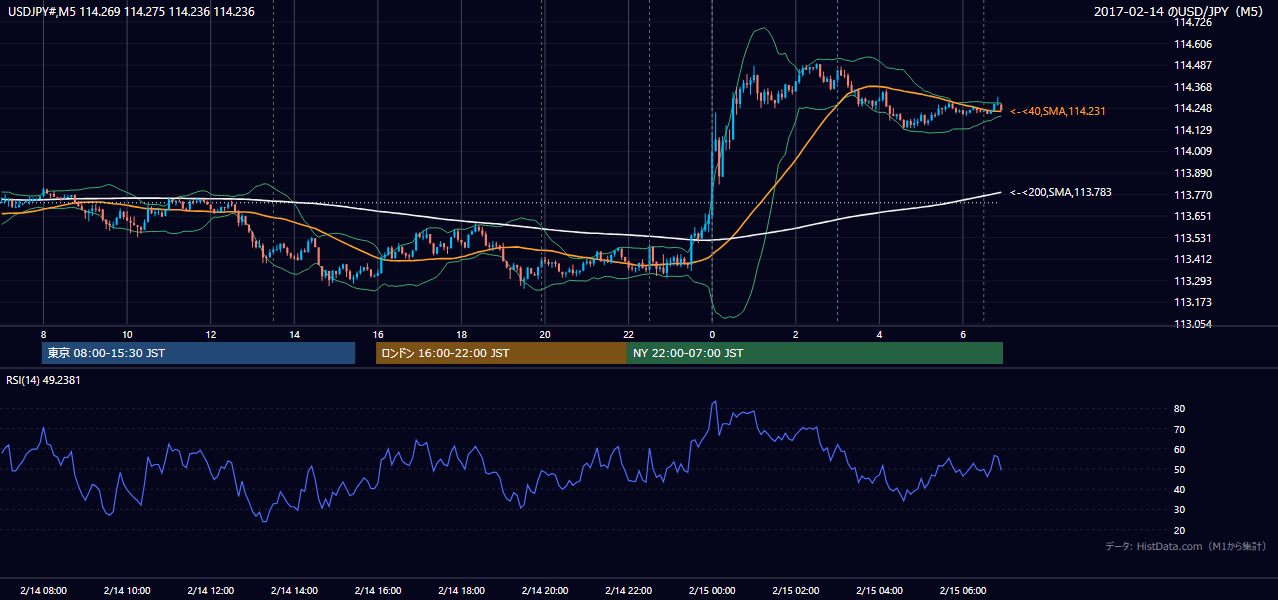Click hour tick 16 under price chart
The image size is (1278, 600).
click(x=378, y=334)
